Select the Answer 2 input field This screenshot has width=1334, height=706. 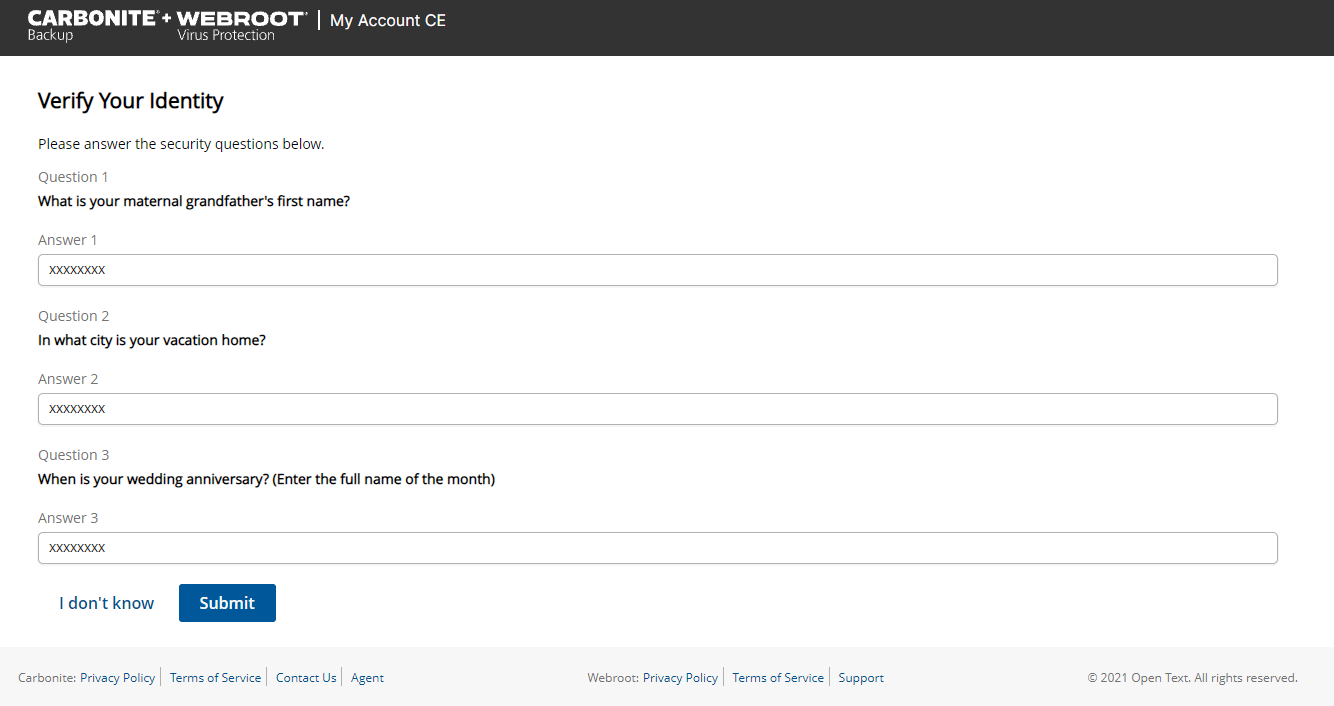(x=658, y=408)
